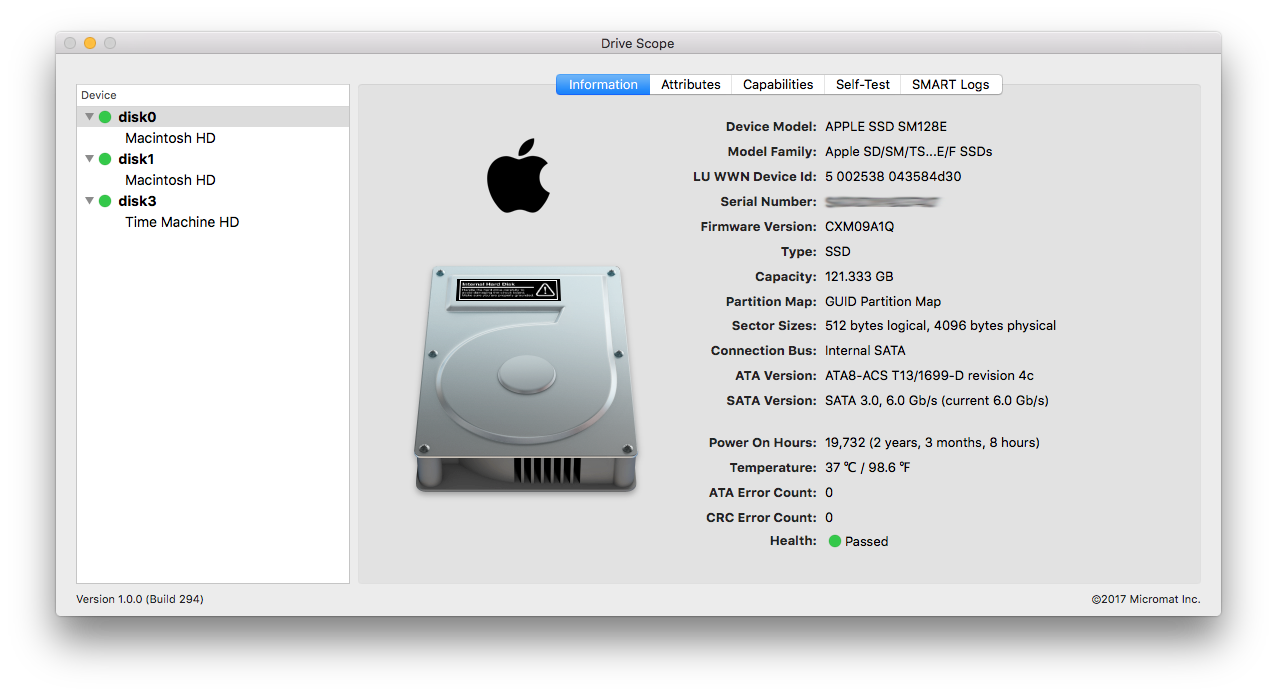Collapse the disk1 disclosure triangle
Screen dimensions: 1277x696
point(89,159)
